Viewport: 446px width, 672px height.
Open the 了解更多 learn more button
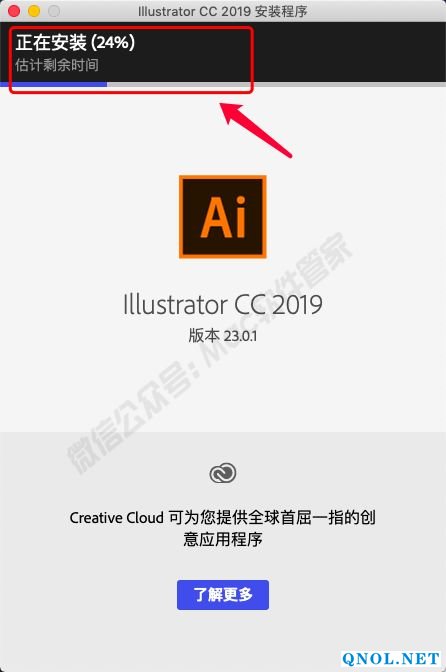click(x=223, y=595)
